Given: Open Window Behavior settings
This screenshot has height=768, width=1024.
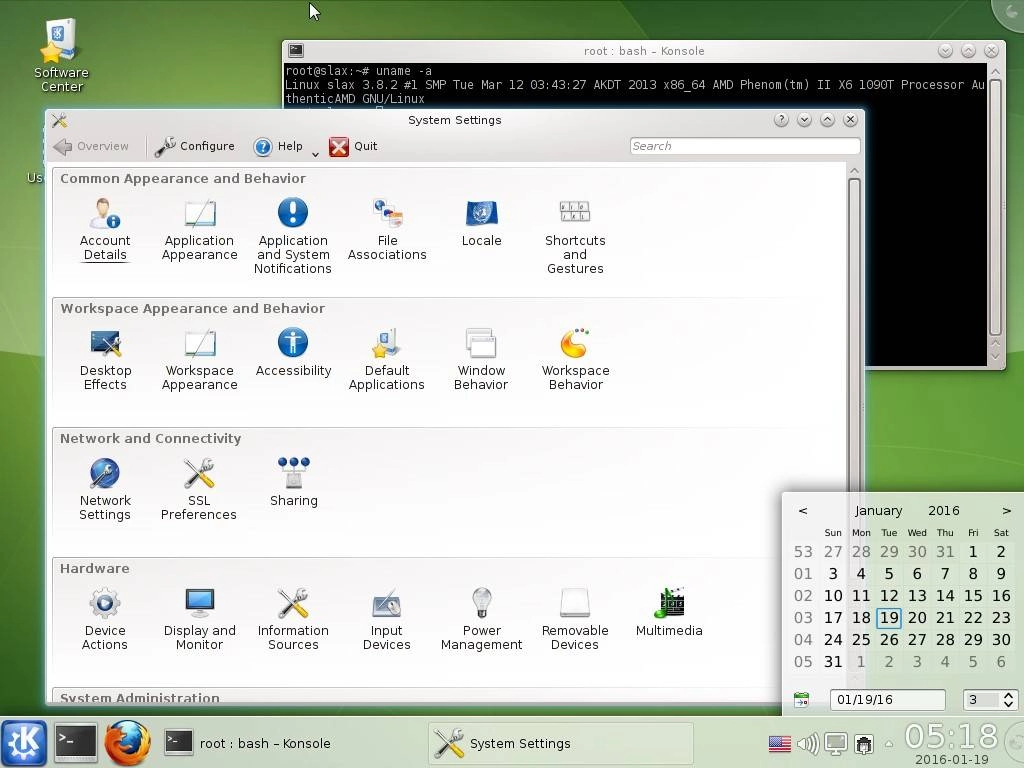Looking at the screenshot, I should point(481,359).
